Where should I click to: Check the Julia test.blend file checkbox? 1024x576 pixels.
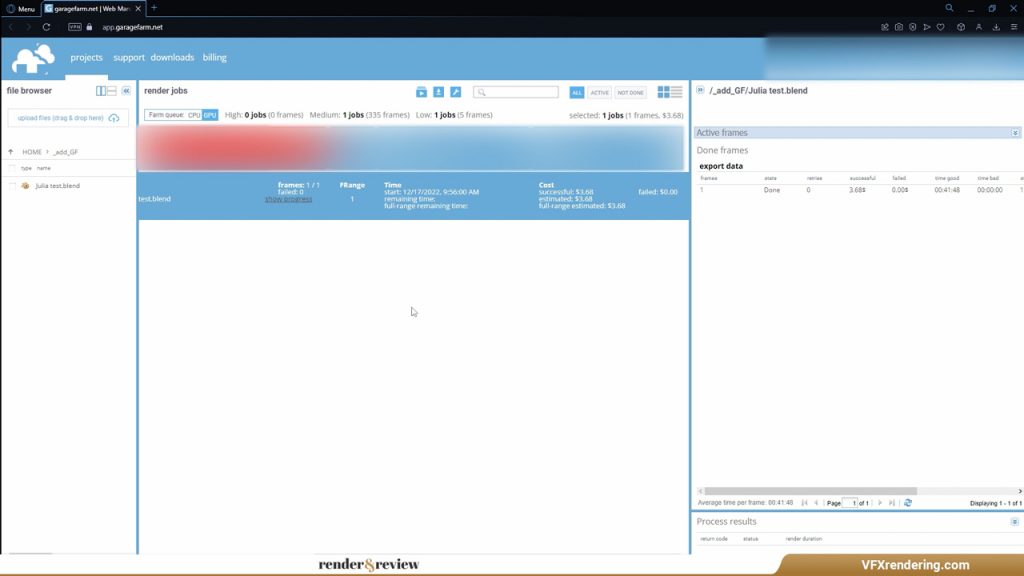coord(12,186)
